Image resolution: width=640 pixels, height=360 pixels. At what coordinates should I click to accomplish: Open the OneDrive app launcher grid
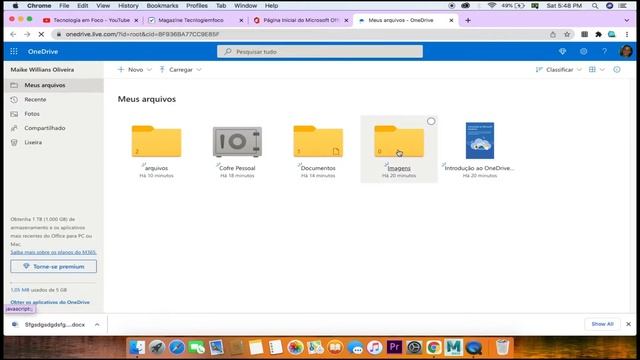pos(14,51)
